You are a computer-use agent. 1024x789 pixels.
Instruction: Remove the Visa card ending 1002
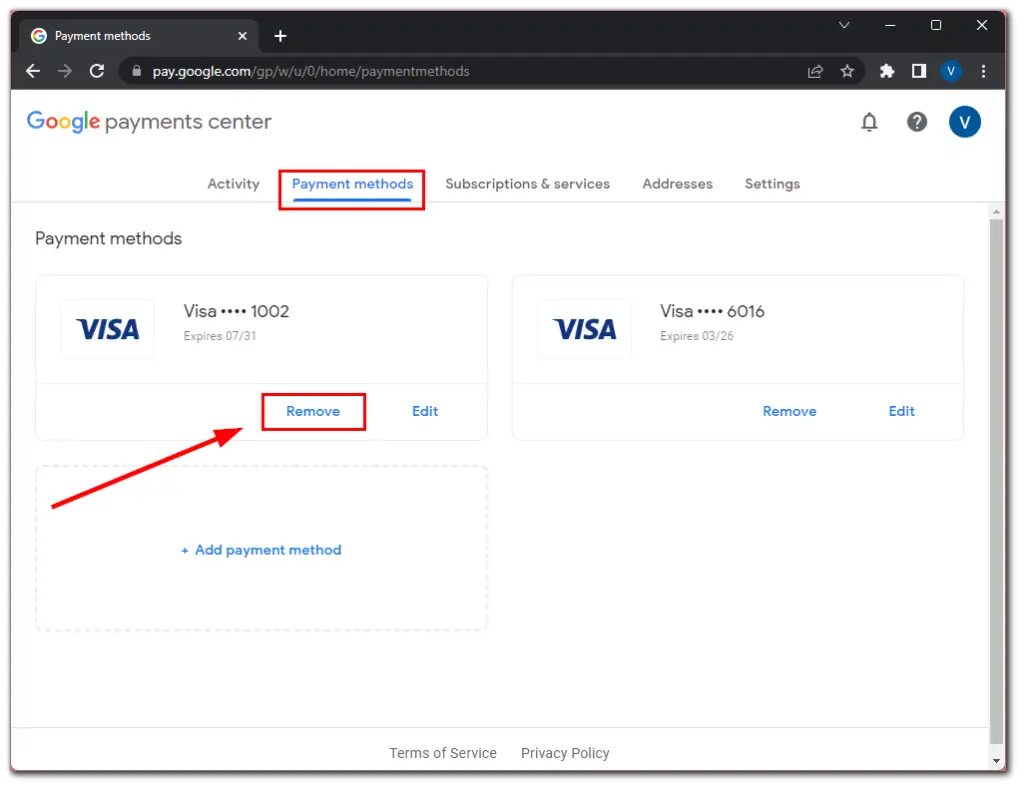(x=313, y=411)
